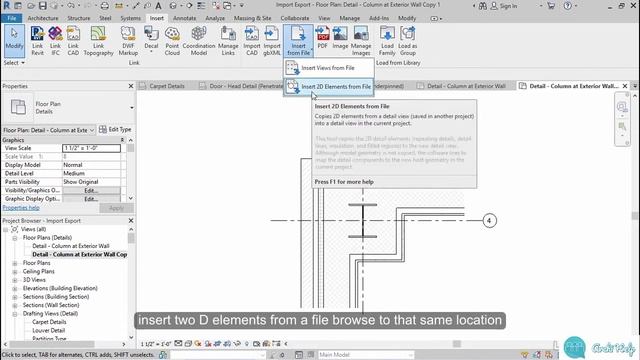Viewport: 640px width, 360px height.
Task: Click the Load as Group icon
Action: [x=407, y=41]
